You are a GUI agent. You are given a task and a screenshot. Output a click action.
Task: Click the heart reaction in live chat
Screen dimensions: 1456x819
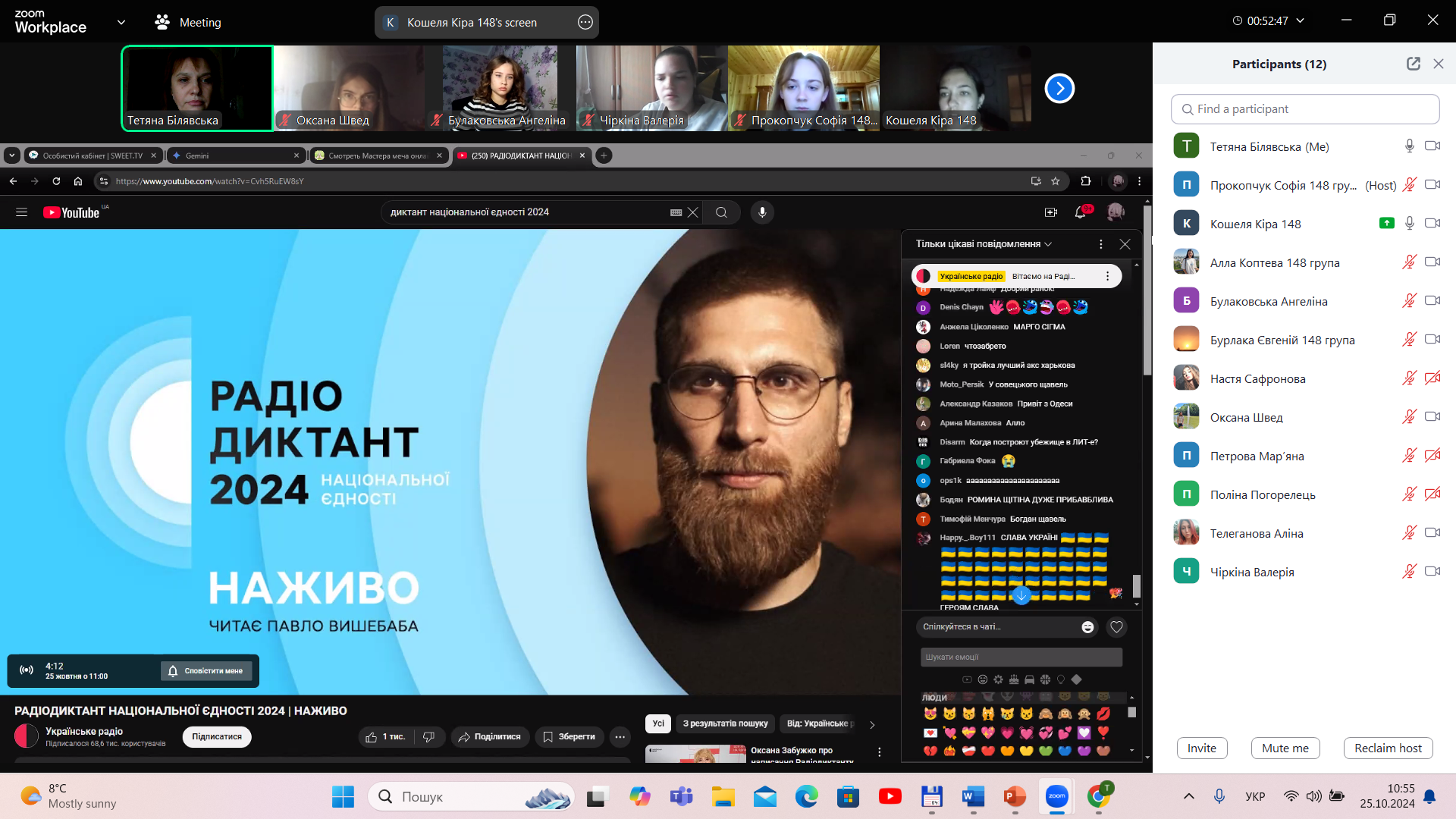pyautogui.click(x=1116, y=627)
